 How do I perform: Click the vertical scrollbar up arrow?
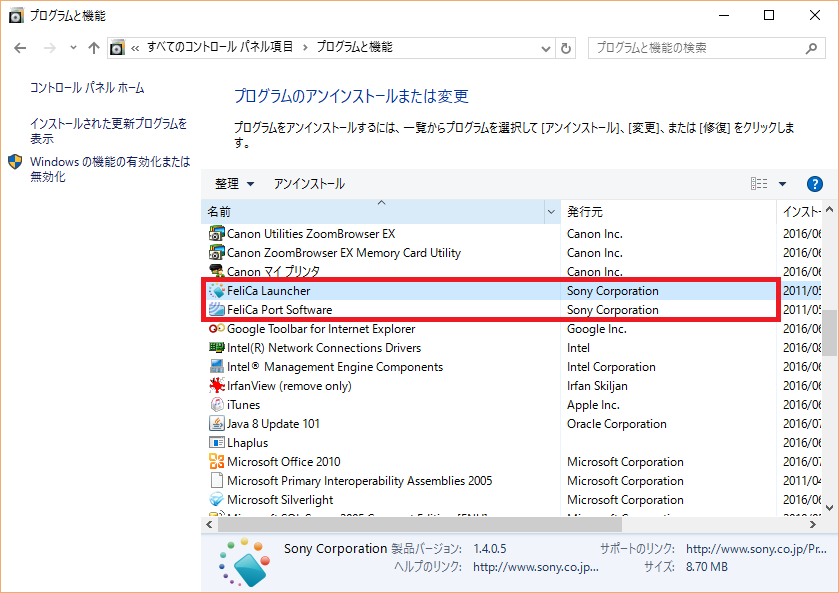coord(829,209)
